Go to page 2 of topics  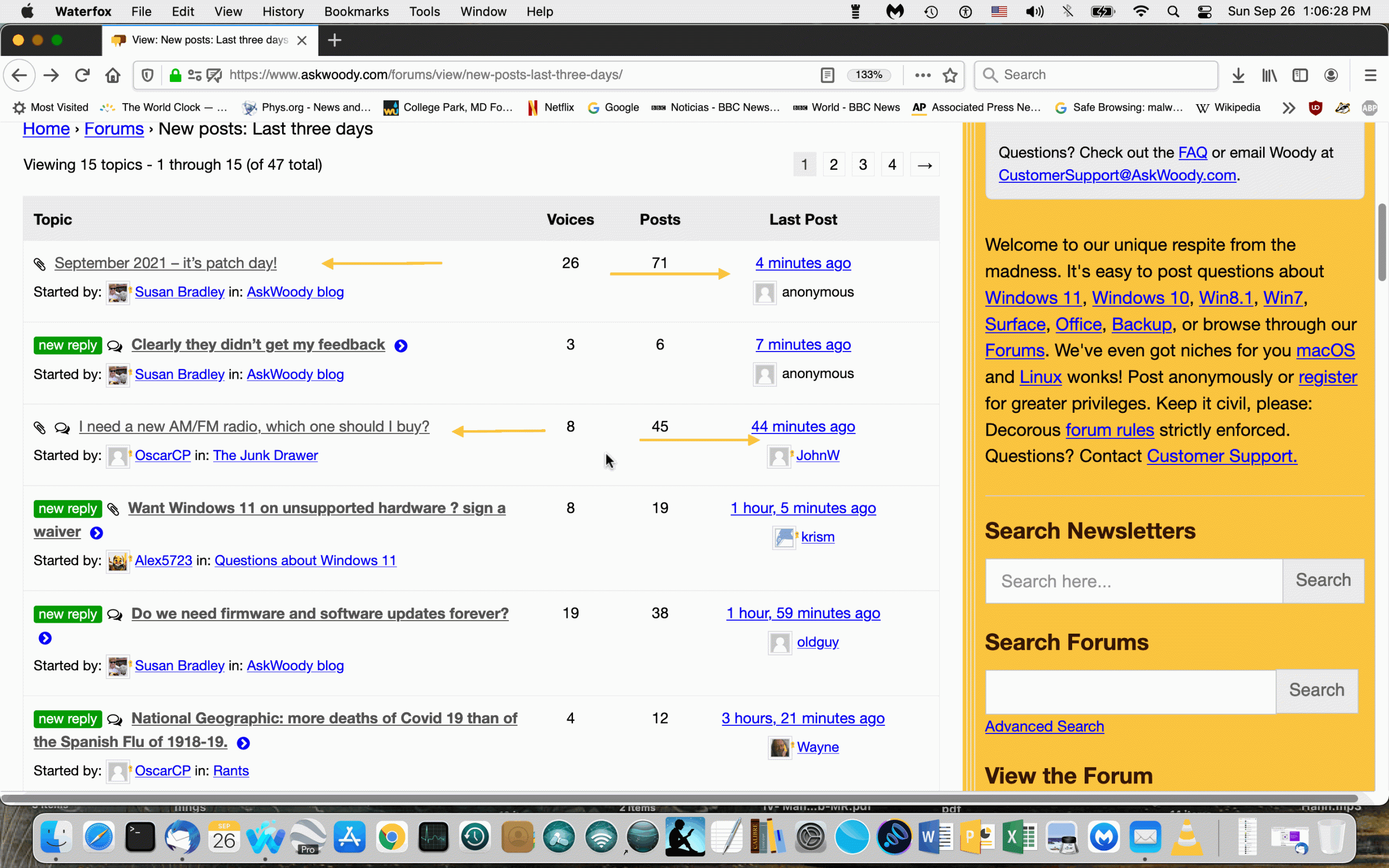tap(833, 165)
